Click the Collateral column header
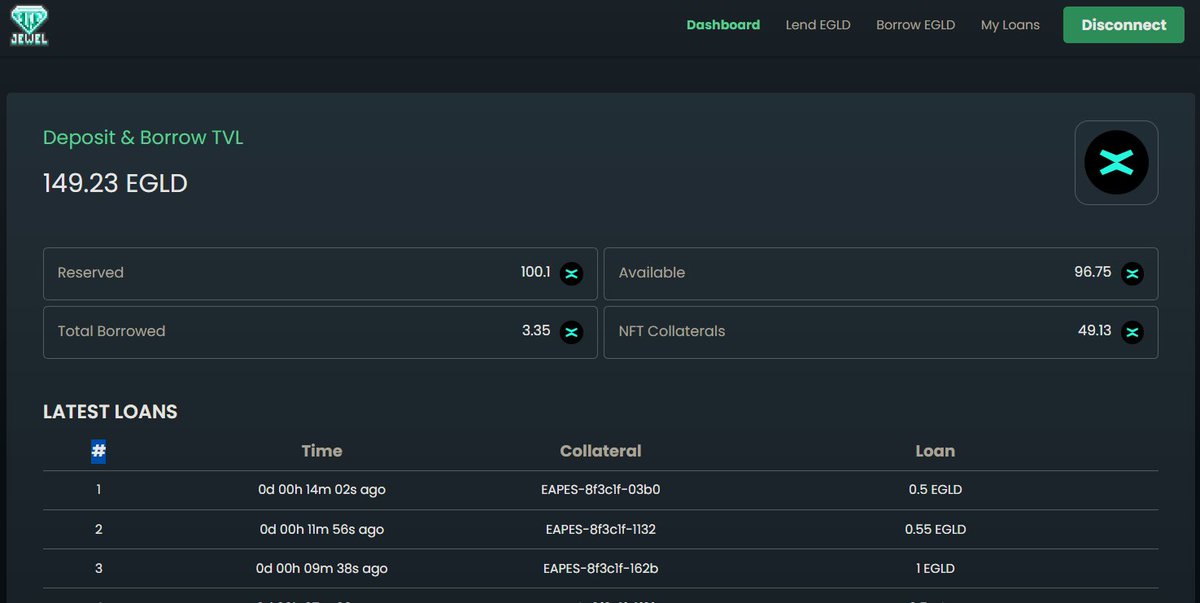The width and height of the screenshot is (1200, 603). 601,451
